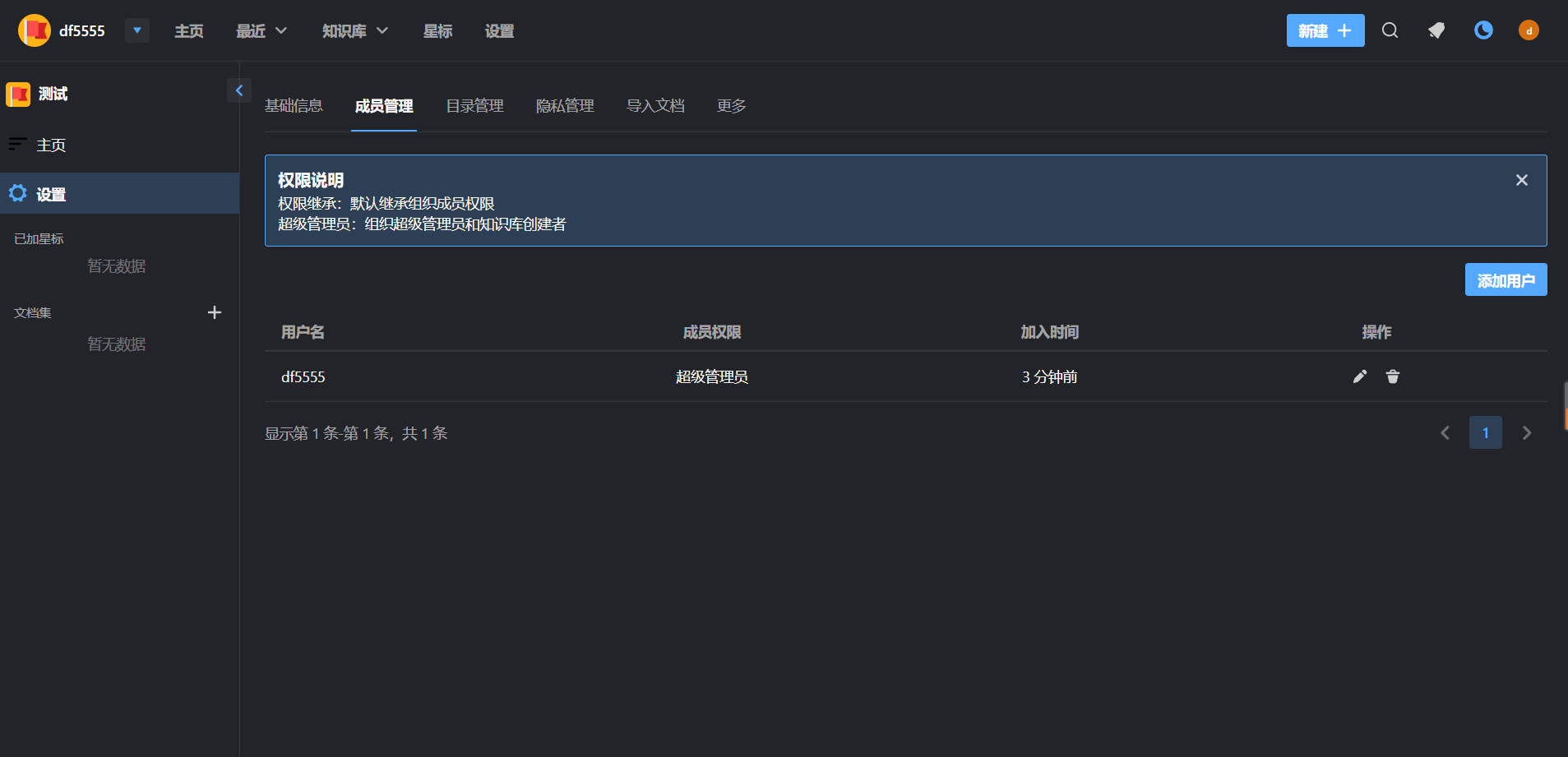Open notifications via the bell icon
This screenshot has width=1568, height=757.
click(x=1436, y=30)
